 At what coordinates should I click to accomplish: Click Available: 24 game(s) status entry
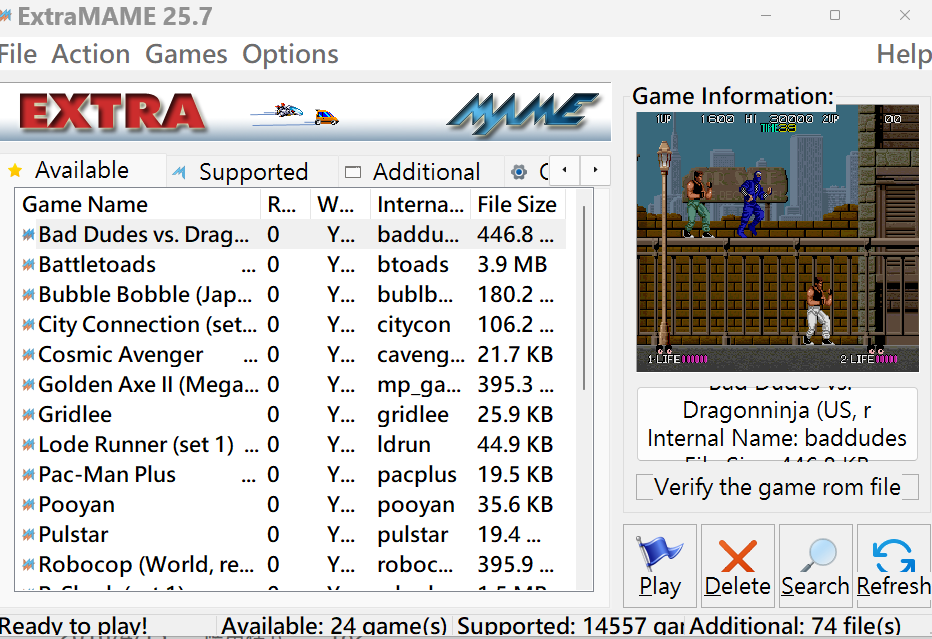coord(334,627)
